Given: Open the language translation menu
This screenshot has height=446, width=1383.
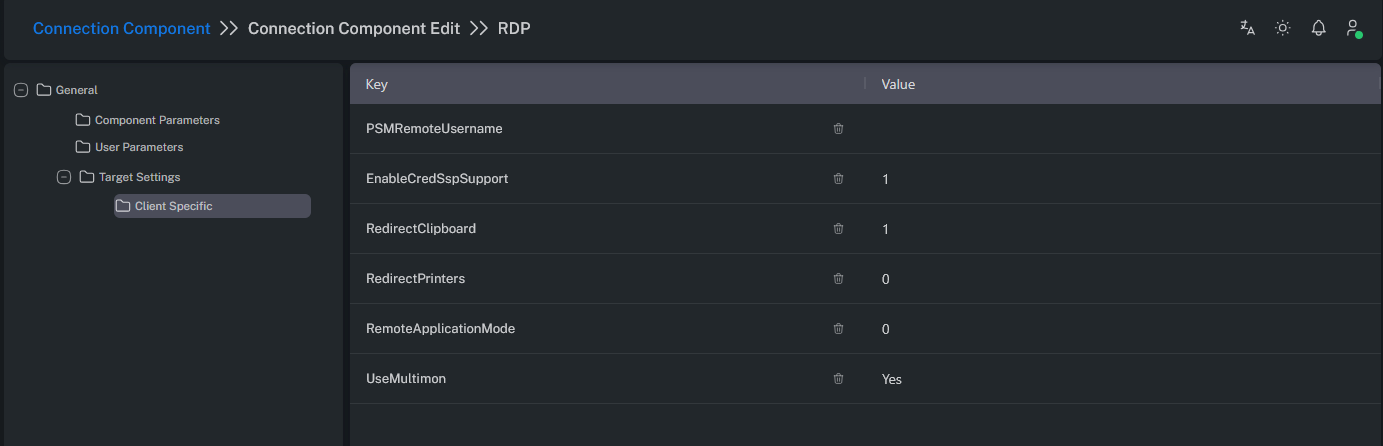Looking at the screenshot, I should click(x=1247, y=28).
